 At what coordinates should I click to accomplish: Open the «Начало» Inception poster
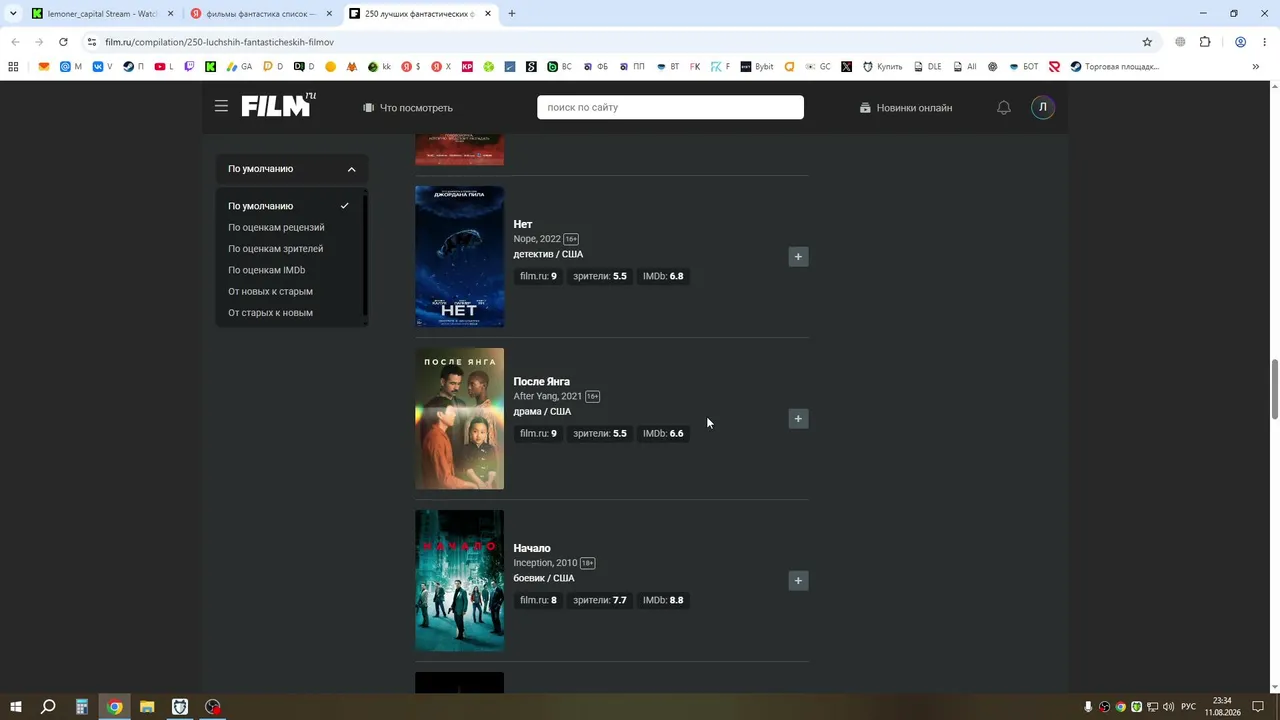[x=460, y=581]
